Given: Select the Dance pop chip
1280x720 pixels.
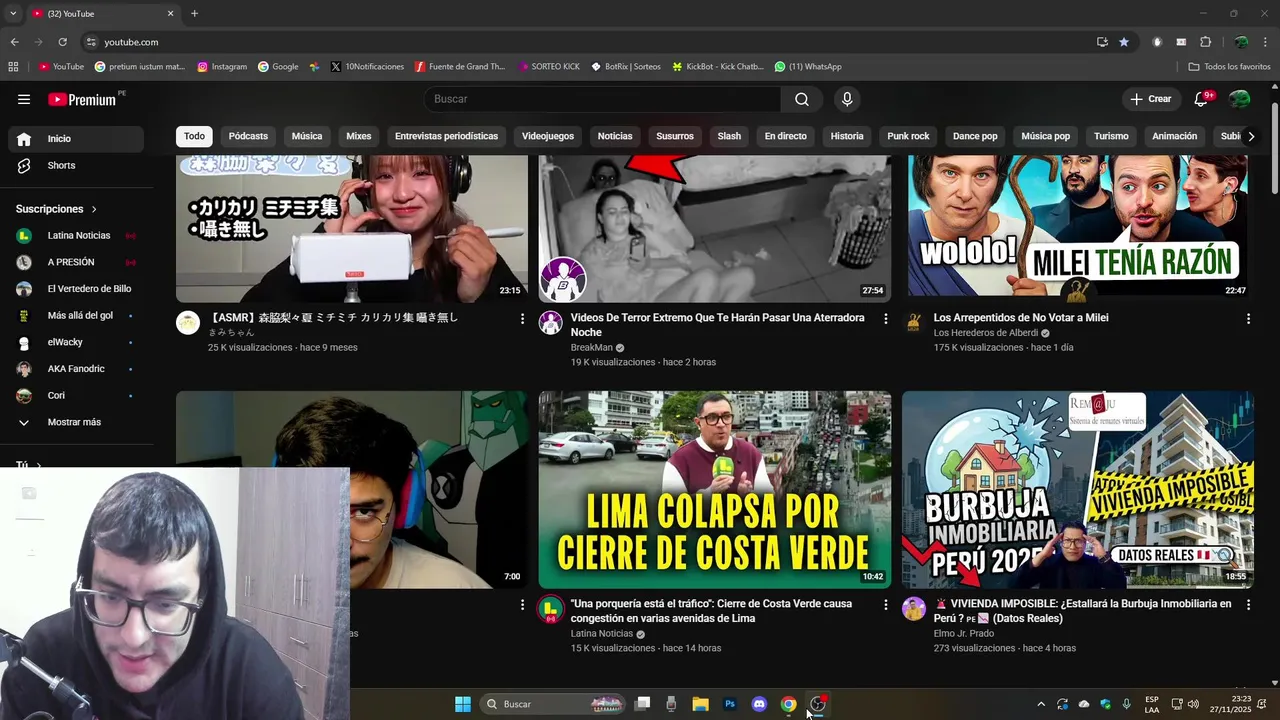Looking at the screenshot, I should point(975,136).
